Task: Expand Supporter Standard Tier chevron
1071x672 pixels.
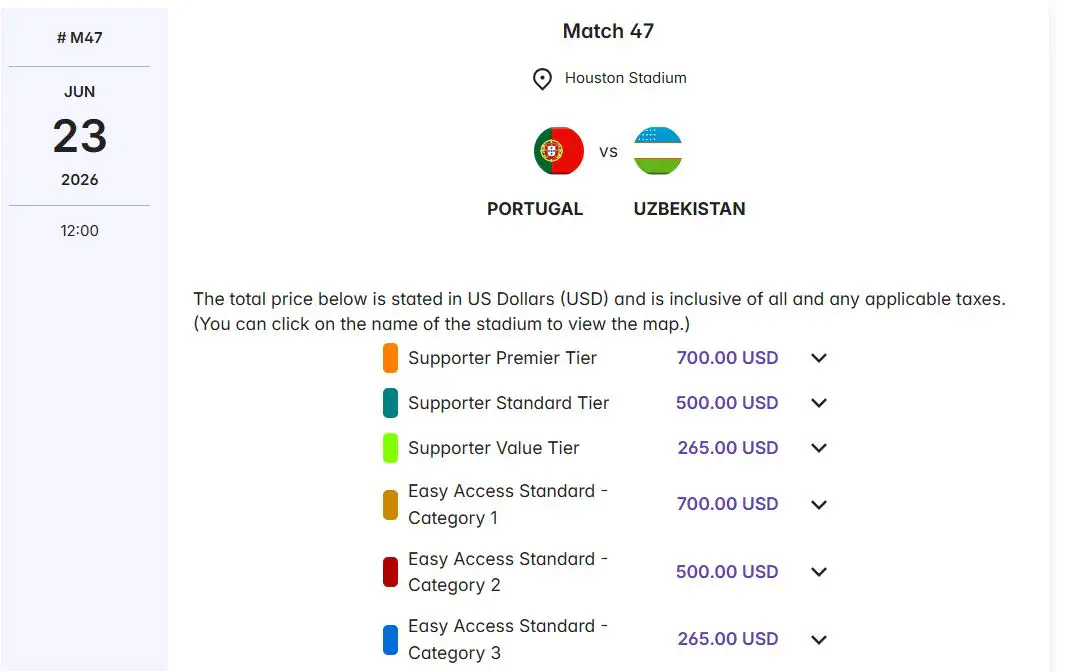Action: coord(819,403)
